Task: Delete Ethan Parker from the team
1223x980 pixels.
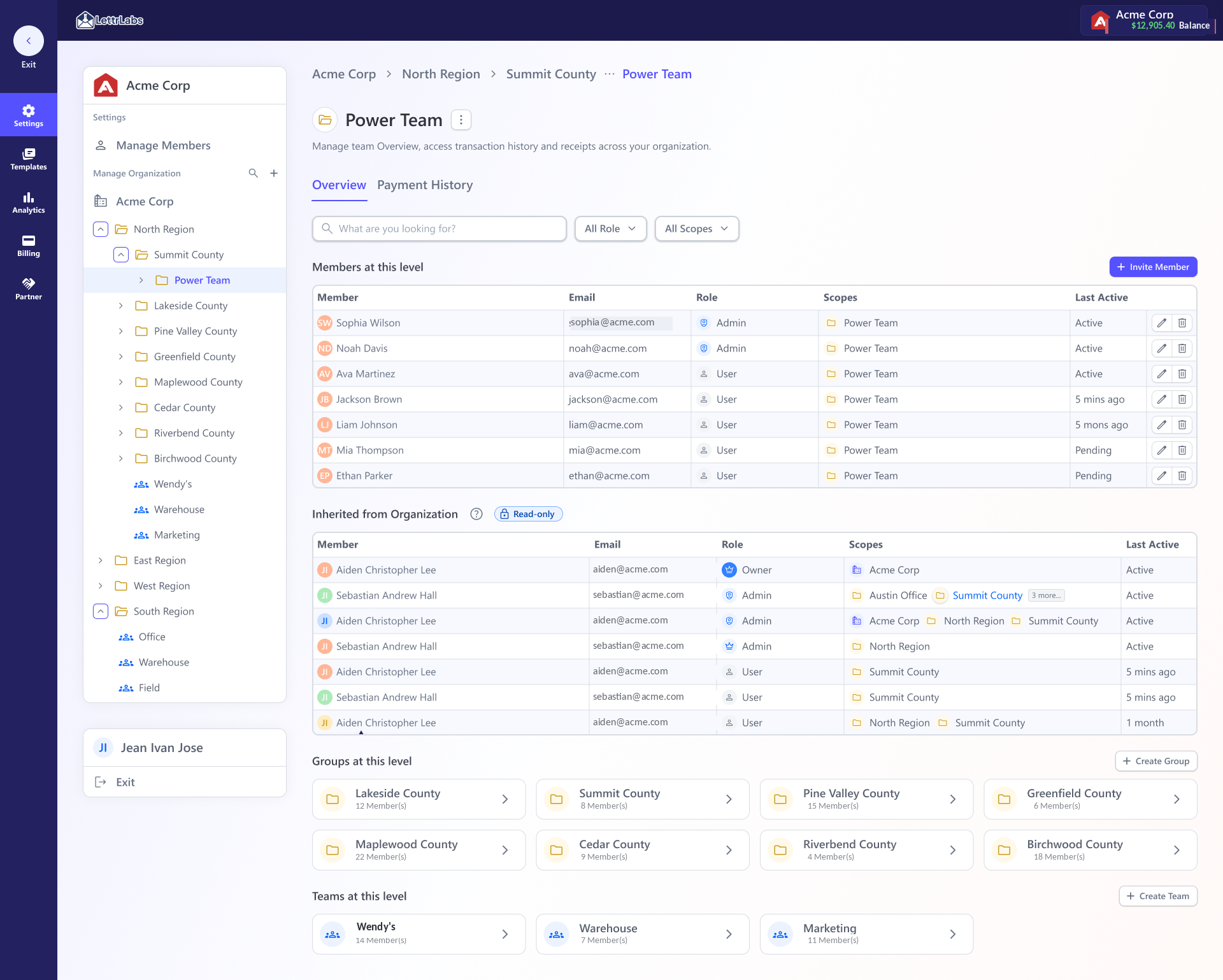Action: tap(1182, 476)
